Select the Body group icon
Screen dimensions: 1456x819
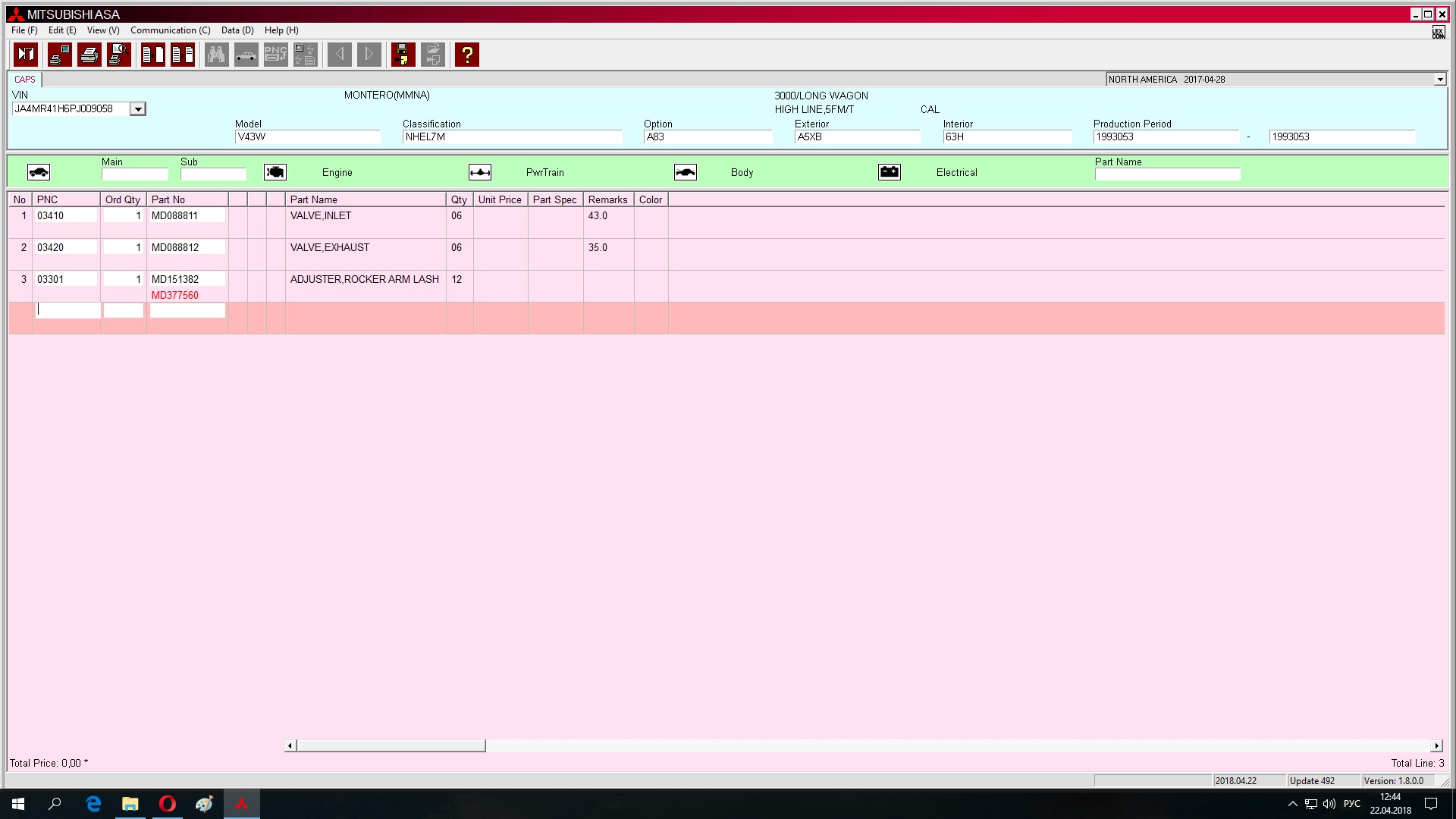pyautogui.click(x=685, y=172)
